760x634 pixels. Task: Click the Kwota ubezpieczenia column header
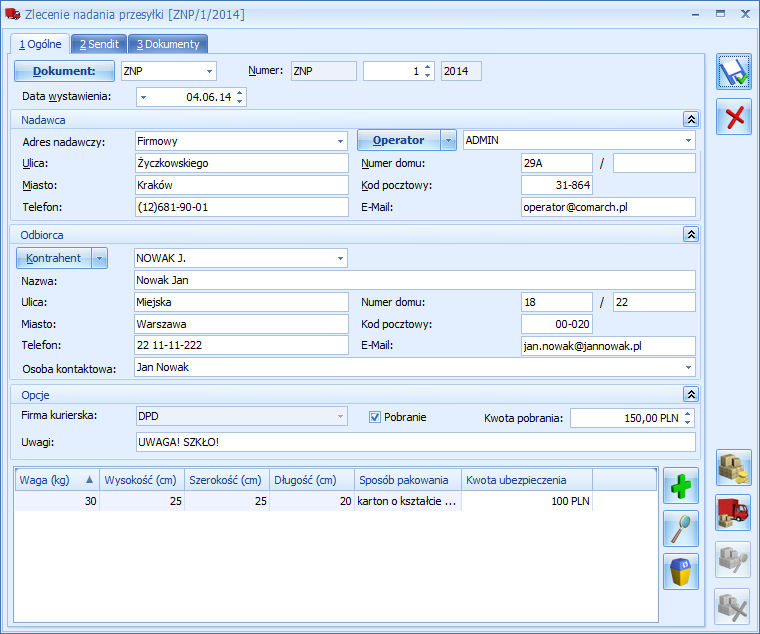(x=526, y=480)
